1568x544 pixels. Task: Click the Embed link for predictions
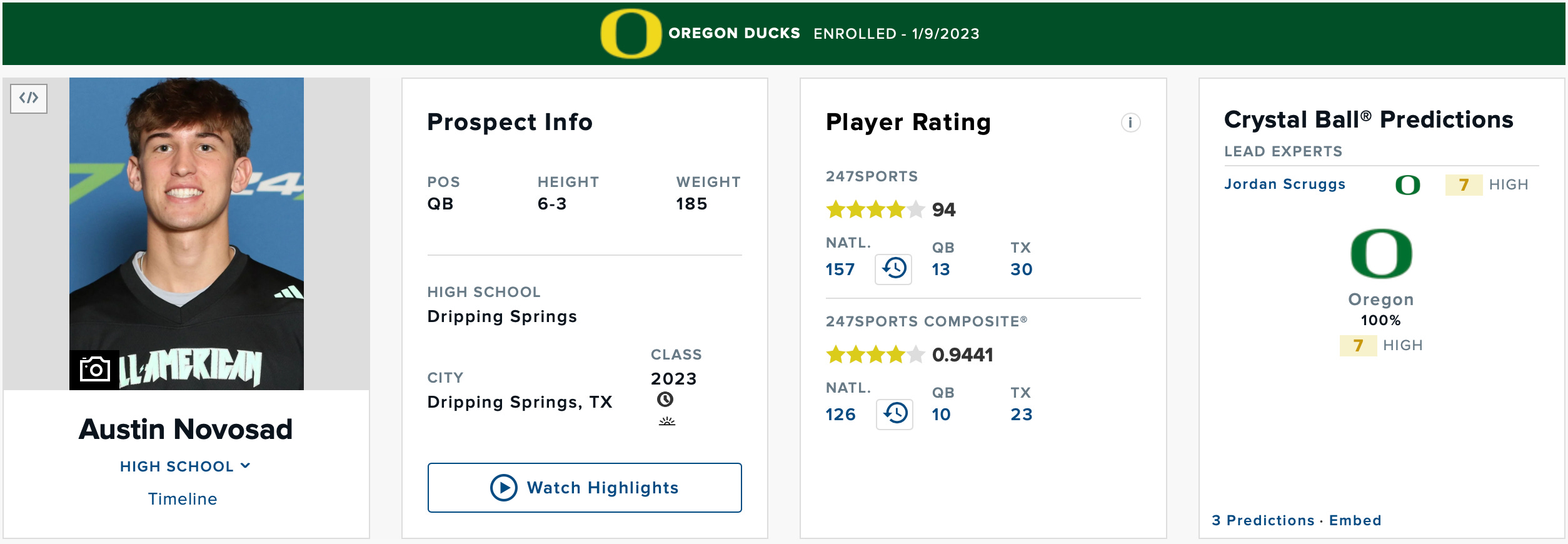(1355, 520)
